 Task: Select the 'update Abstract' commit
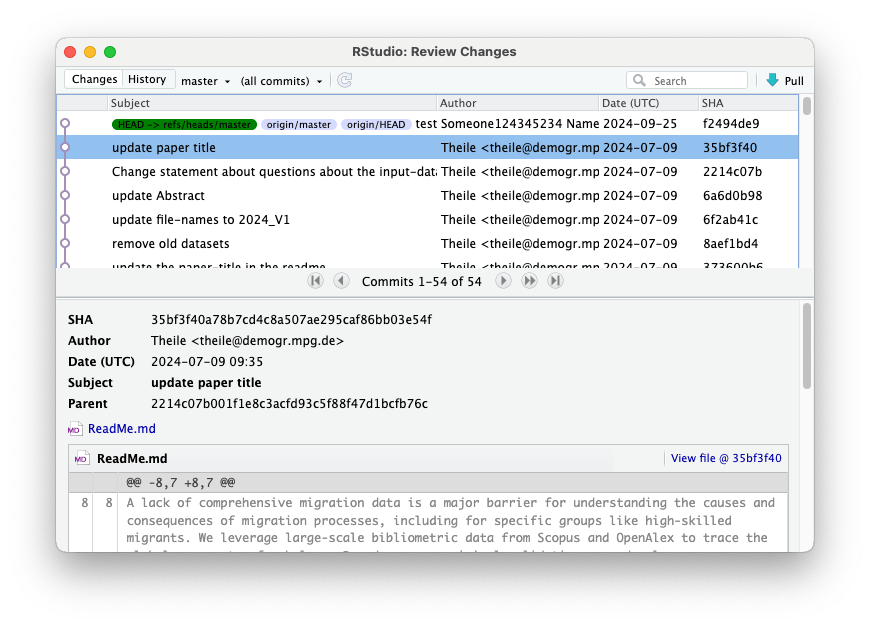pos(158,196)
